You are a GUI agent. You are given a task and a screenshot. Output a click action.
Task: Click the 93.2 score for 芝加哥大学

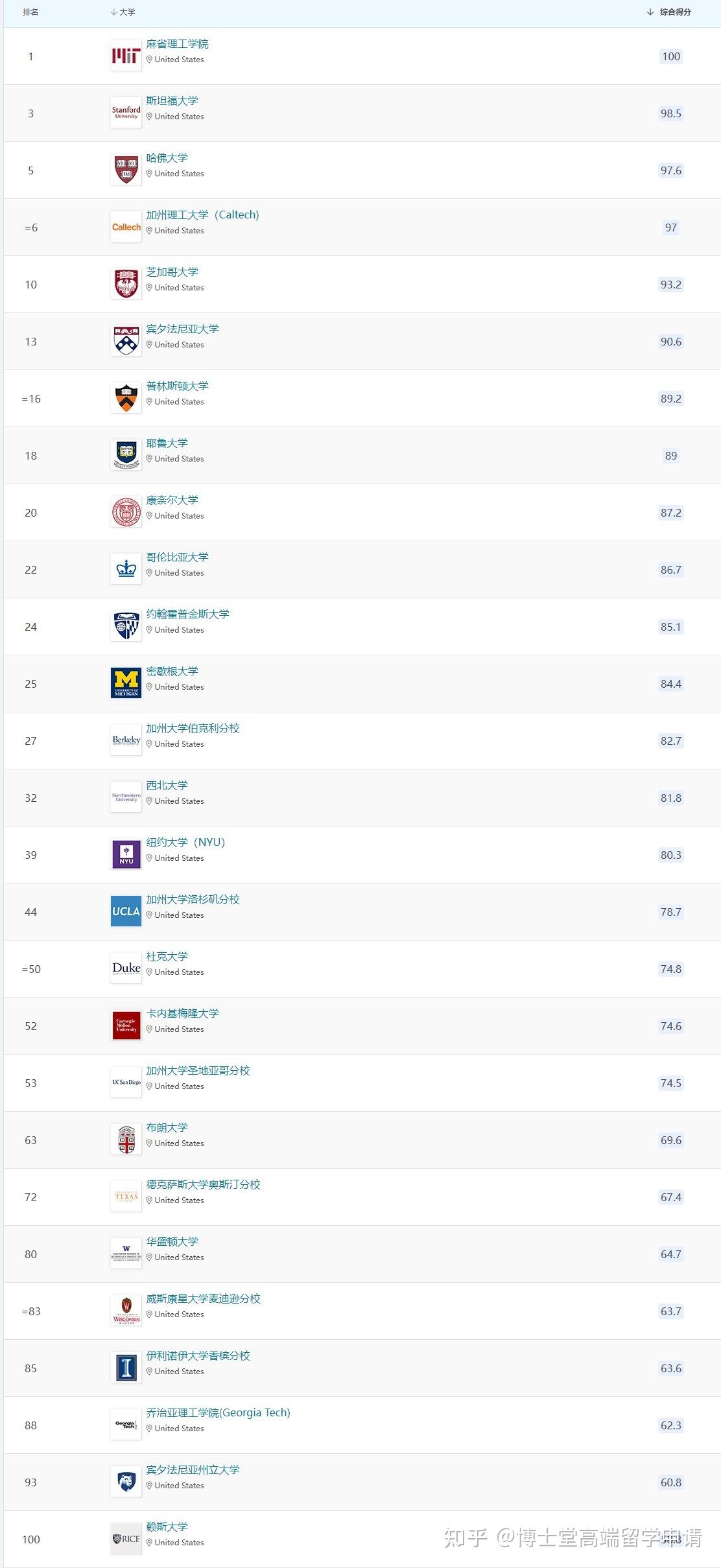pyautogui.click(x=670, y=285)
